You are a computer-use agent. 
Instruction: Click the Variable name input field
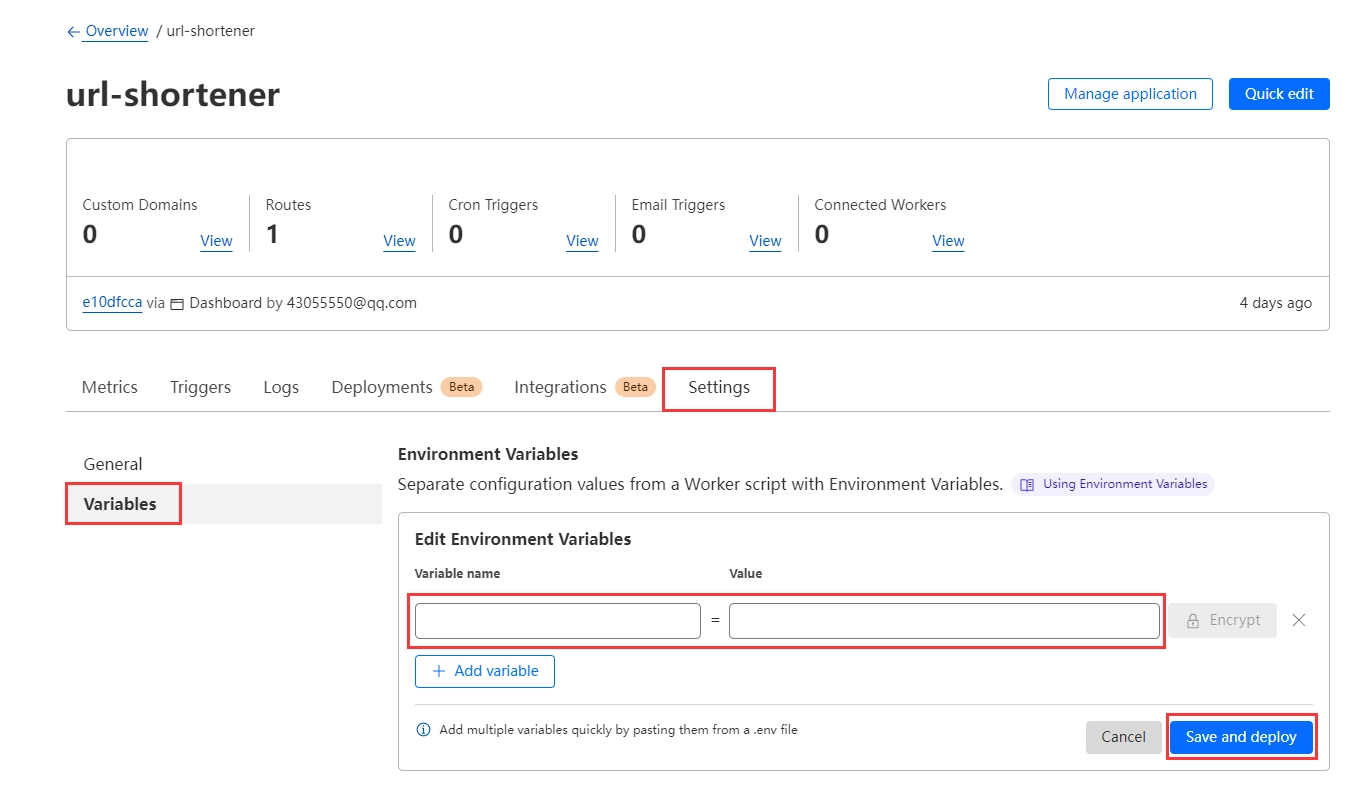click(557, 621)
